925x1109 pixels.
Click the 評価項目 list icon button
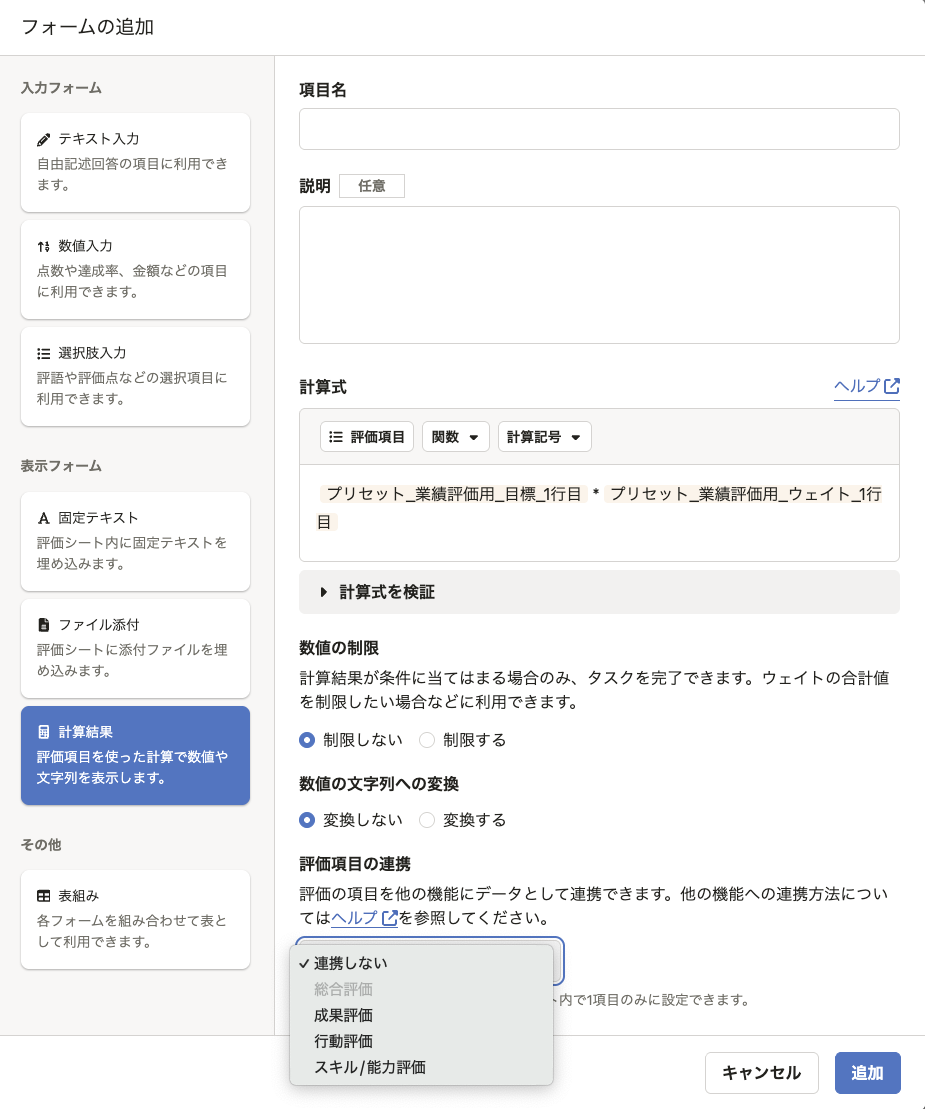click(x=366, y=437)
